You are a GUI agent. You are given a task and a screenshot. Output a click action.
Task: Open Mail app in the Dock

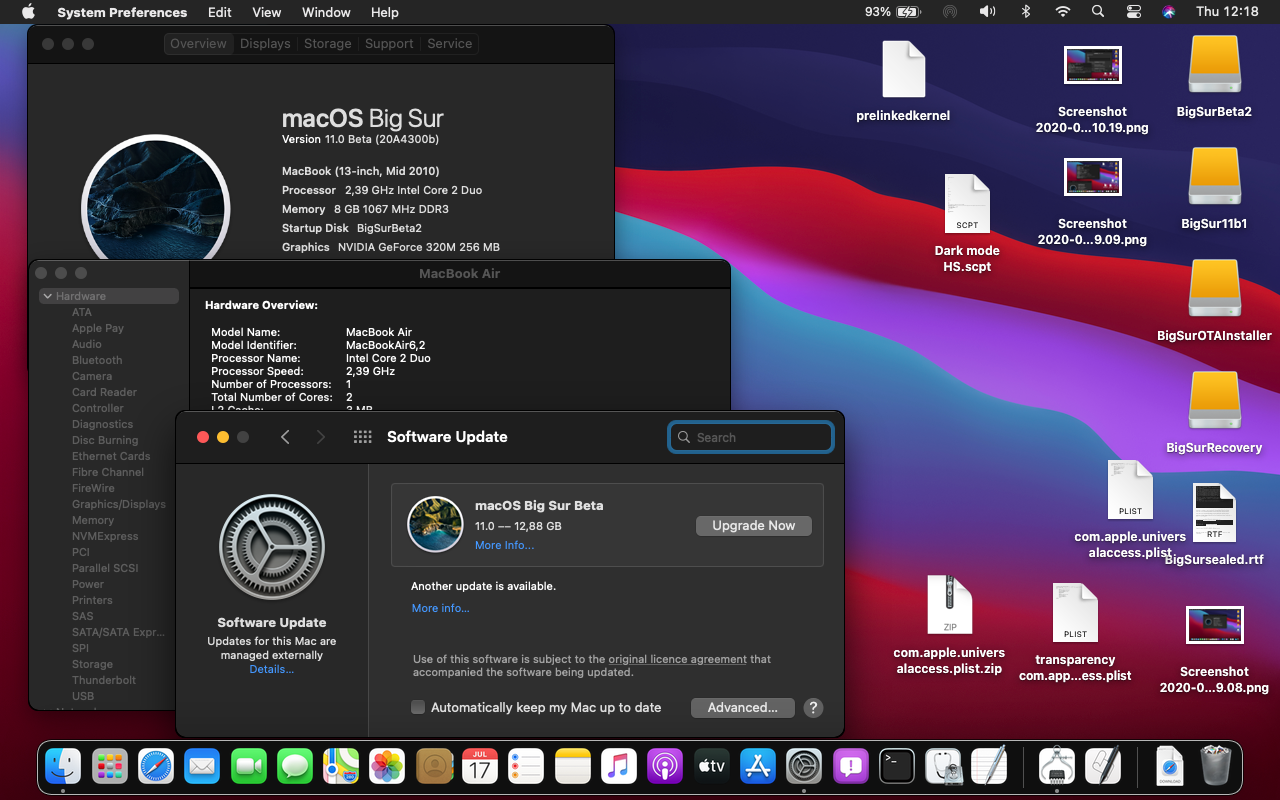[x=202, y=767]
